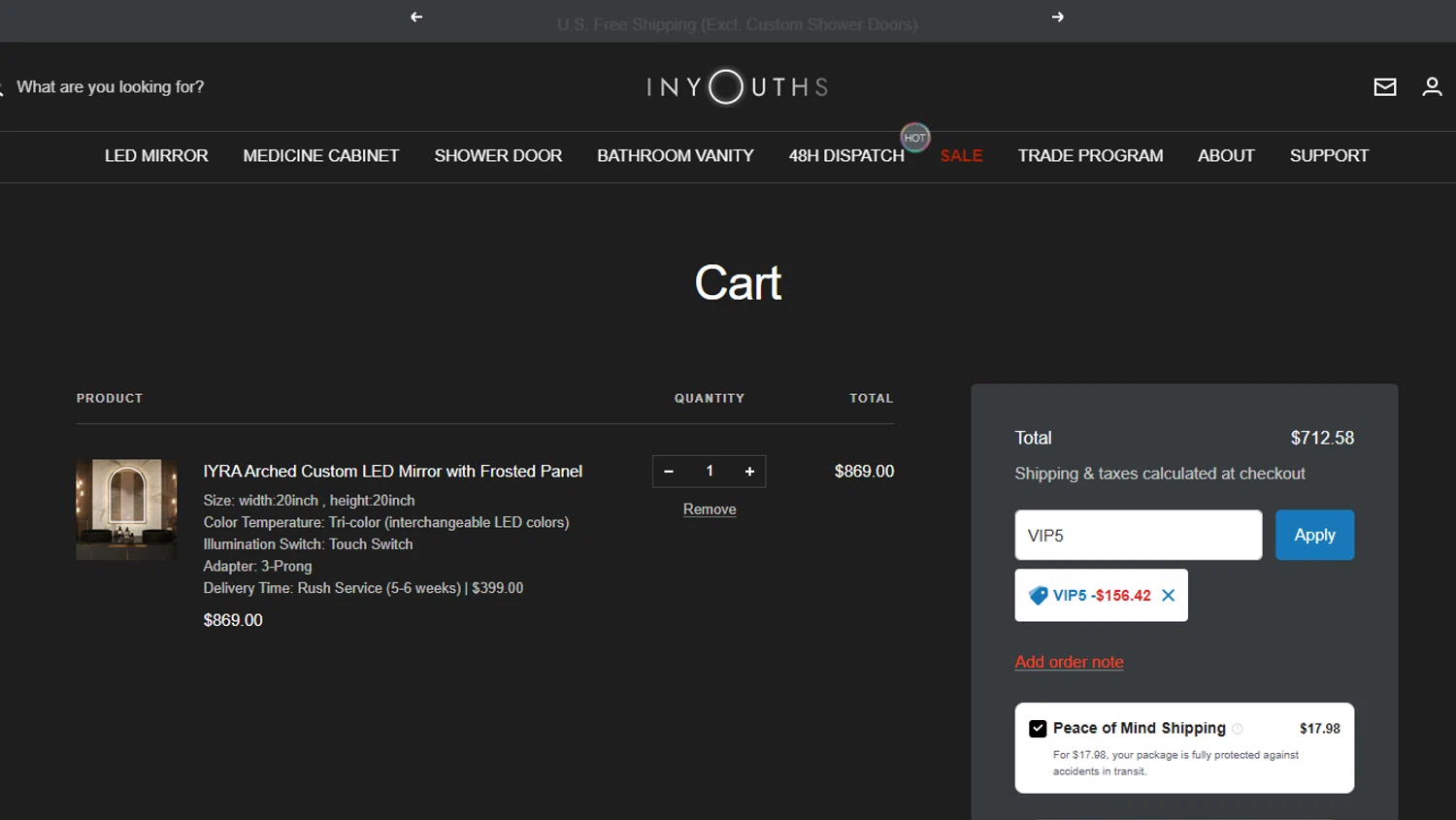Click the 'Adapter: 3-Prong' text
The width and height of the screenshot is (1456, 820).
pos(257,567)
